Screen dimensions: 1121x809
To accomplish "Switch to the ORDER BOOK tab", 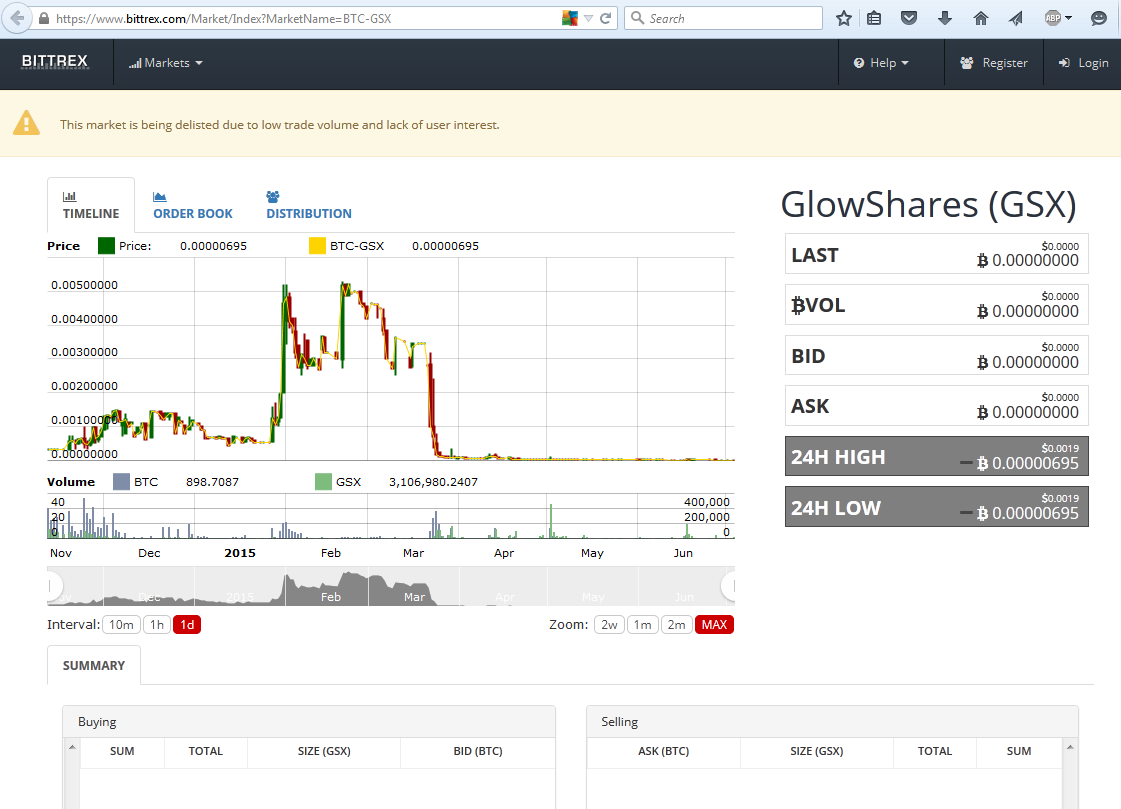I will [x=192, y=205].
